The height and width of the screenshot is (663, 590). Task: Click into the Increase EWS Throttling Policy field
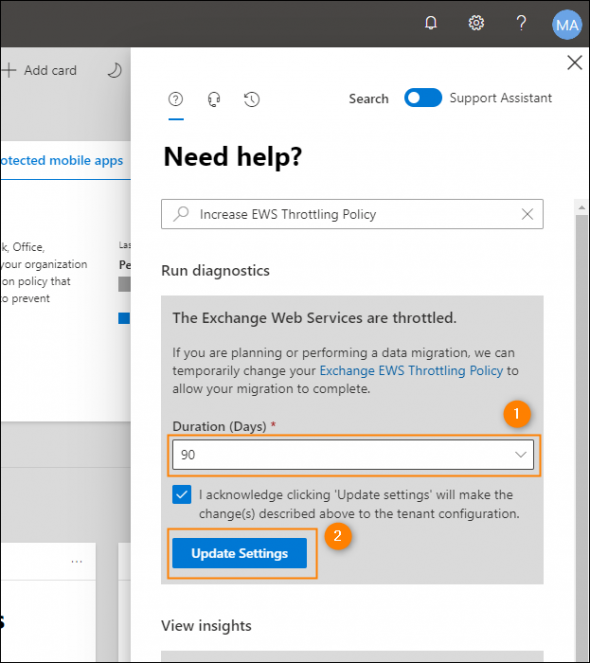[352, 214]
